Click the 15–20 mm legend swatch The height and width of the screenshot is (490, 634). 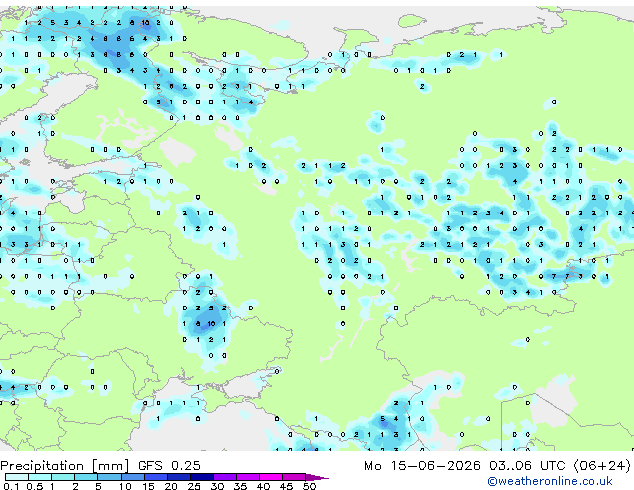point(155,477)
